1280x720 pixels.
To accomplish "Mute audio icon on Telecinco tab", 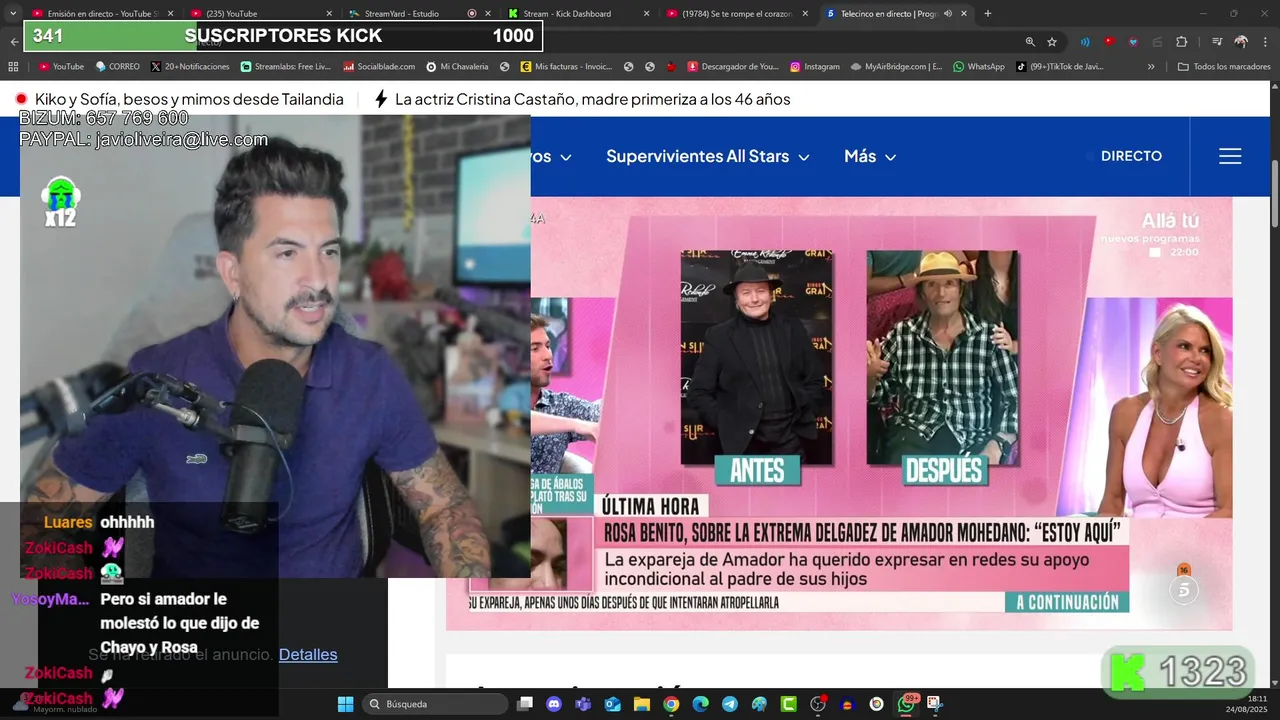I will [x=947, y=13].
